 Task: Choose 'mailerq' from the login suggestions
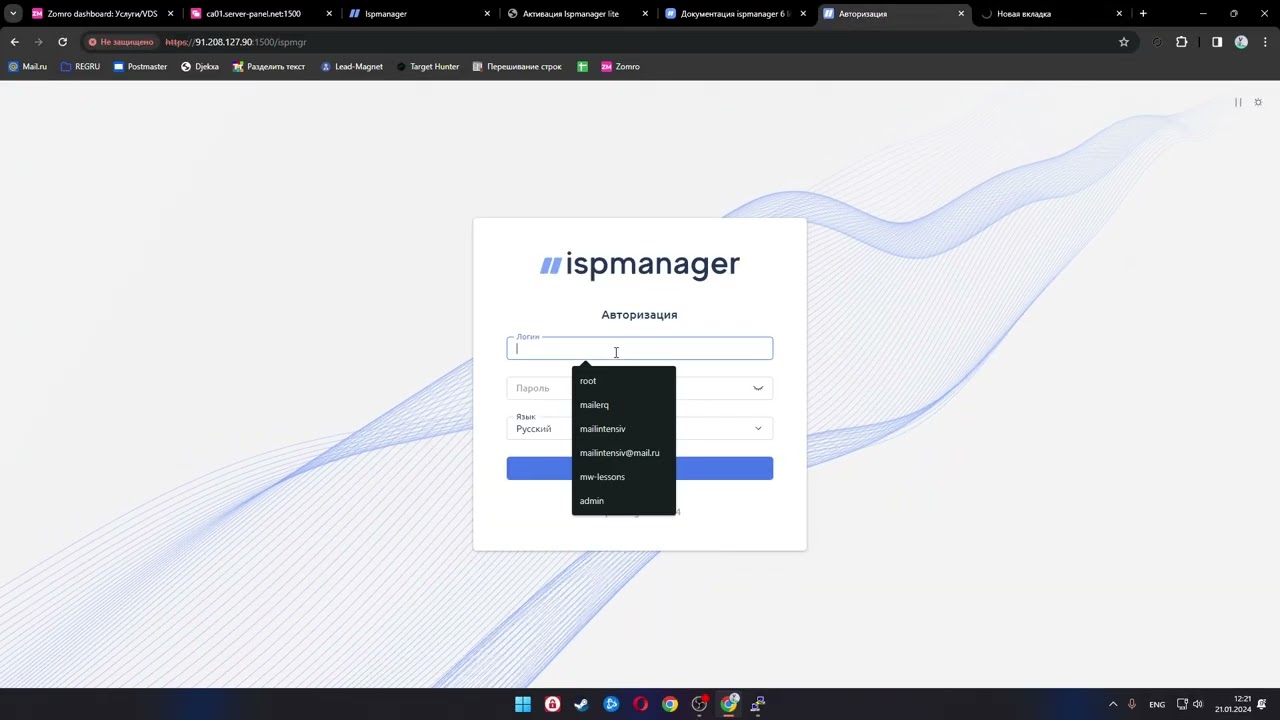[624, 405]
